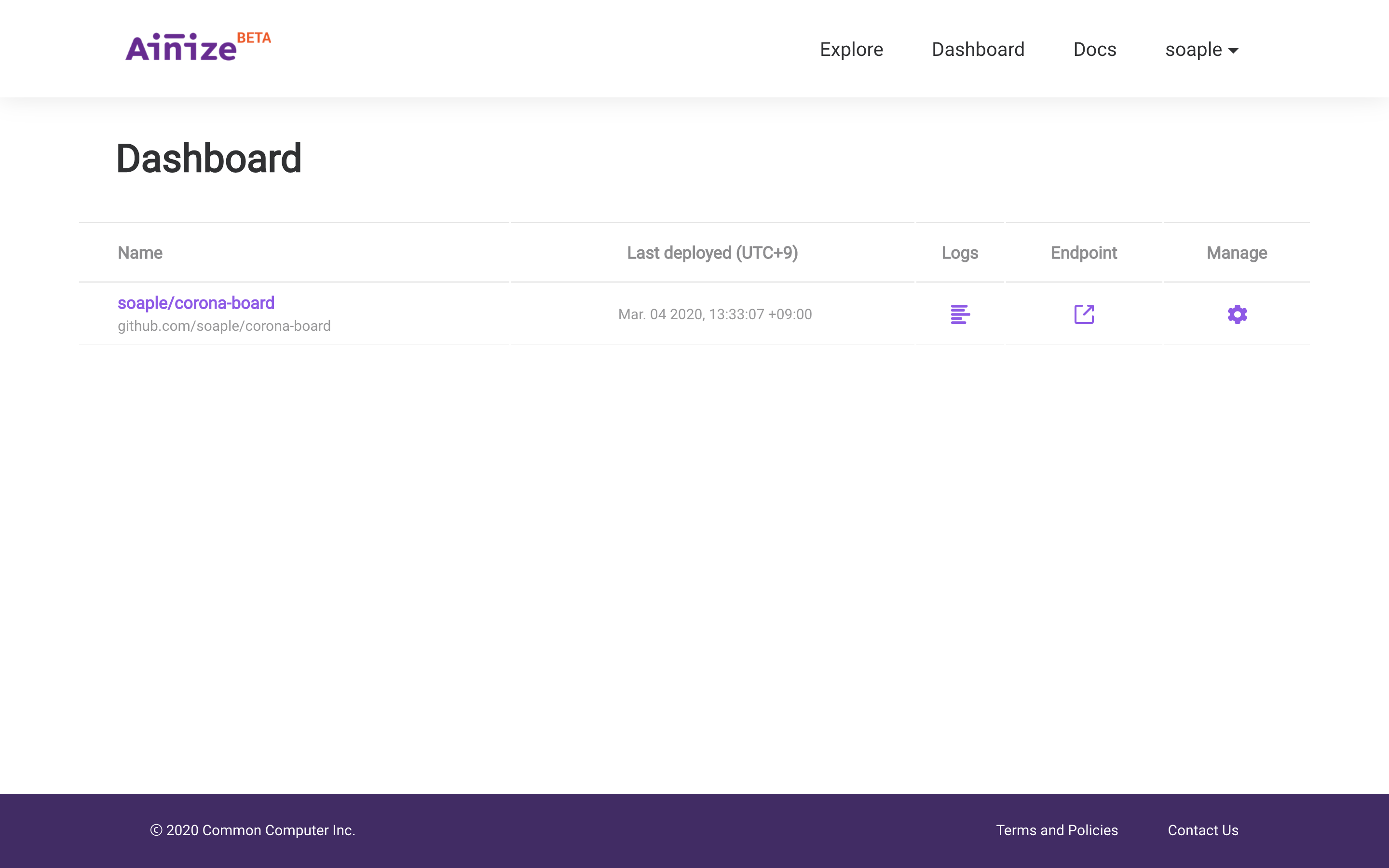1389x868 pixels.
Task: Open the Docs page
Action: (1094, 50)
